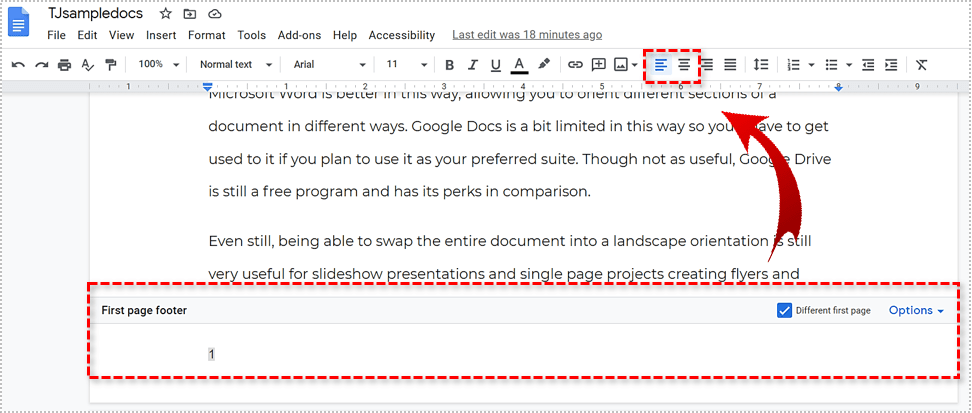The width and height of the screenshot is (972, 413).
Task: Toggle Italic formatting
Action: (x=472, y=65)
